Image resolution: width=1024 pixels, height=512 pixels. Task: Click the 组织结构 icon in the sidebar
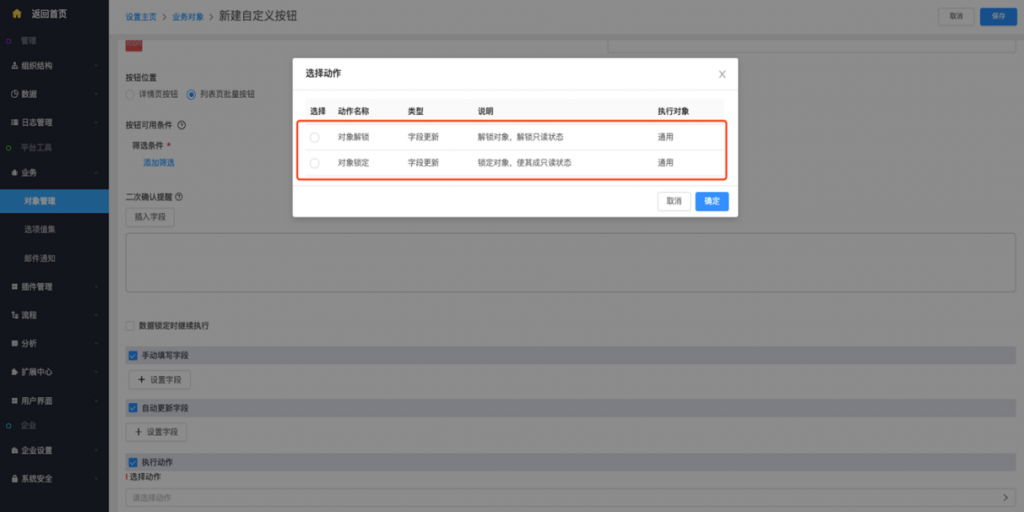[x=14, y=66]
